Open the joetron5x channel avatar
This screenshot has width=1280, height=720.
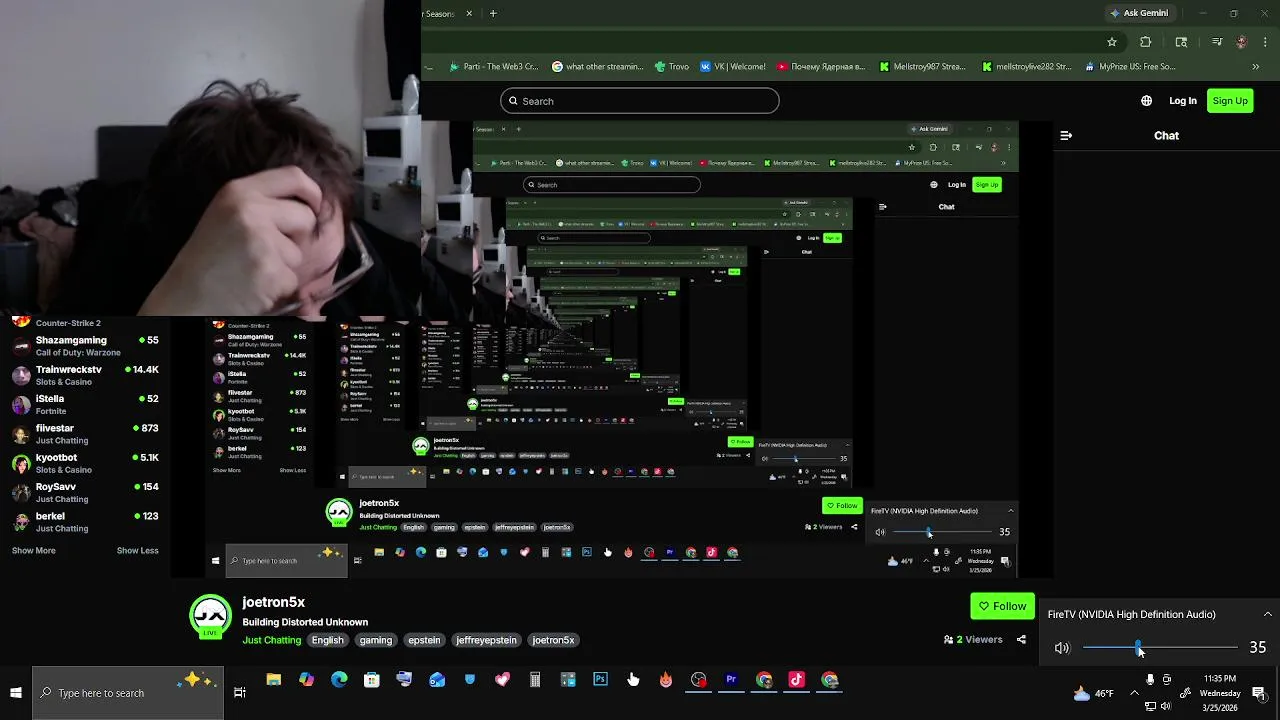(x=211, y=616)
